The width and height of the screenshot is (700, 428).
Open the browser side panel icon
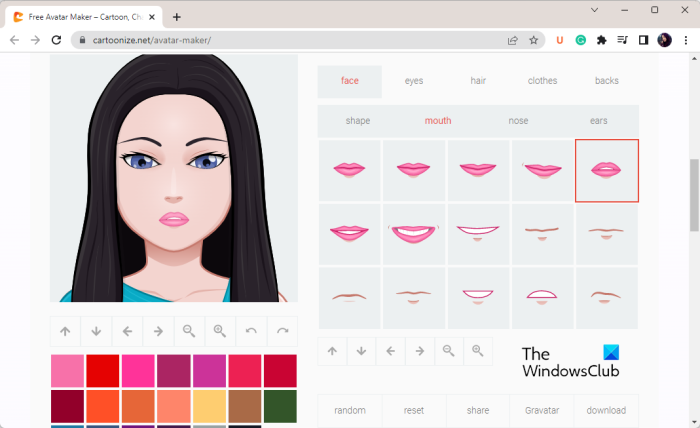[643, 40]
